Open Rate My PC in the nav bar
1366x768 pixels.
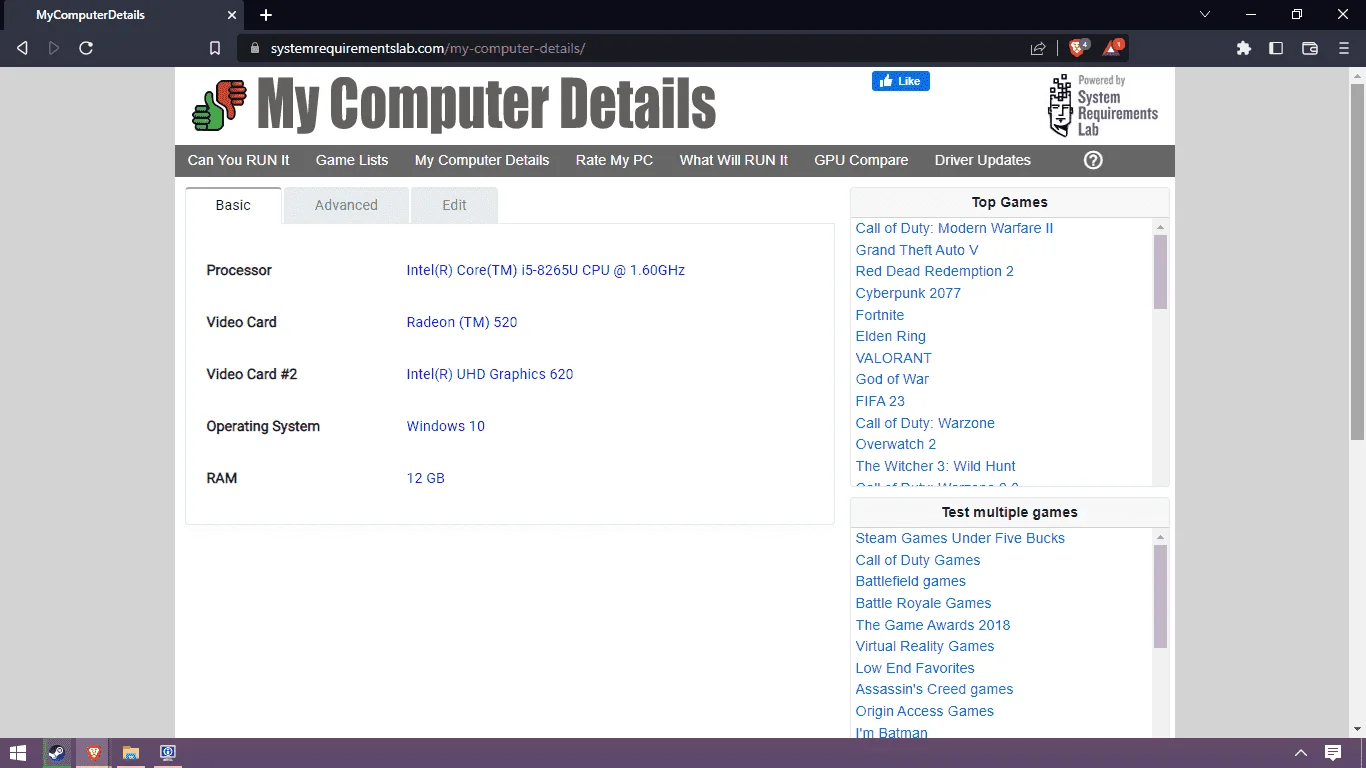614,160
